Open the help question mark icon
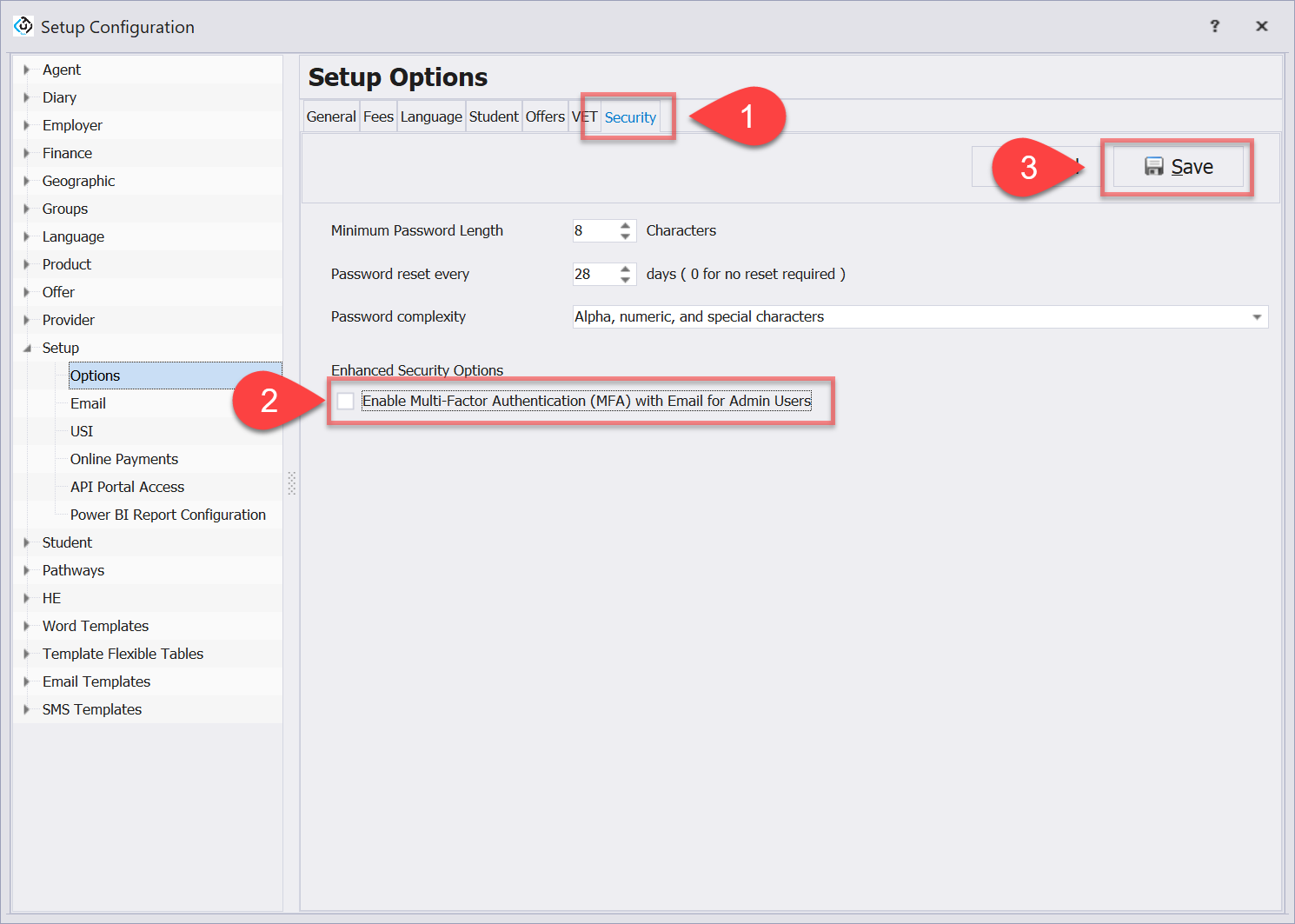This screenshot has width=1295, height=924. click(x=1214, y=26)
